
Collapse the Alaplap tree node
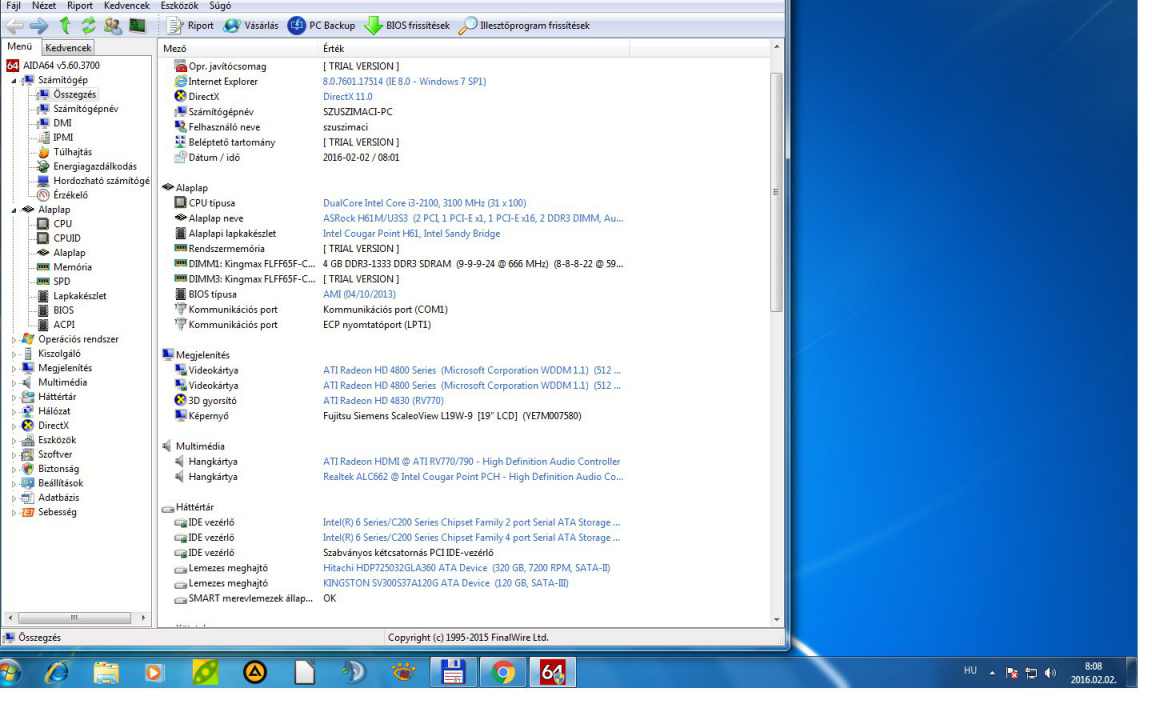click(x=14, y=210)
